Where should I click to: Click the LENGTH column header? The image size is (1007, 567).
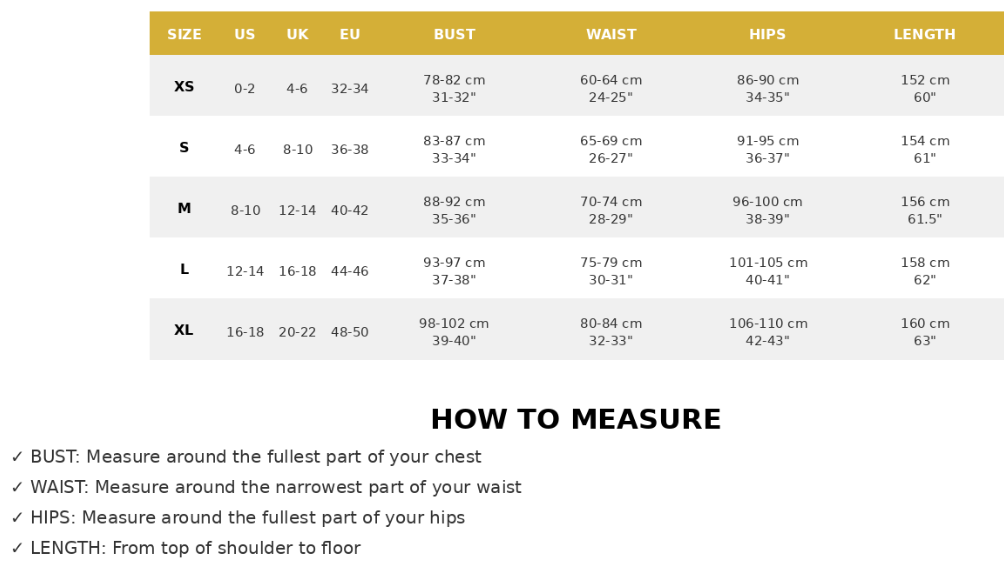(924, 34)
